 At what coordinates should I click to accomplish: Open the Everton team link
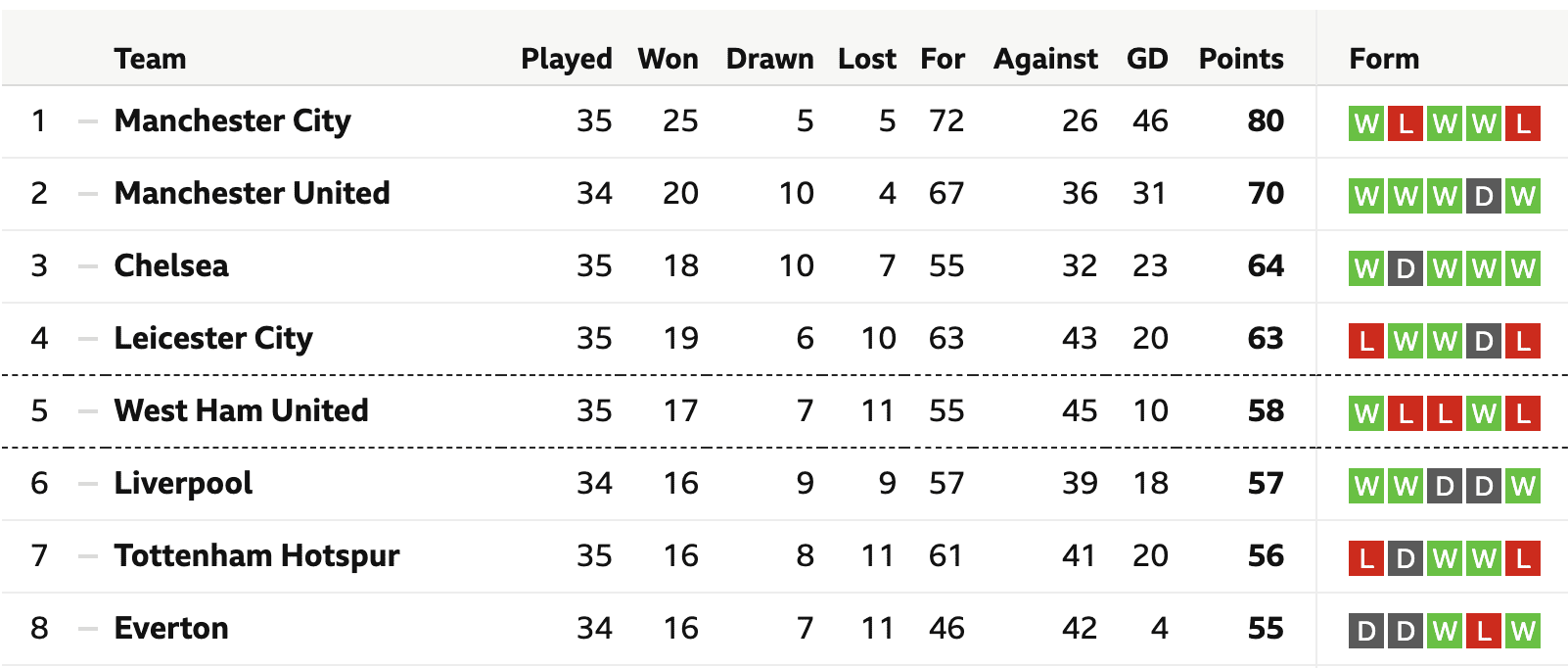coord(171,628)
